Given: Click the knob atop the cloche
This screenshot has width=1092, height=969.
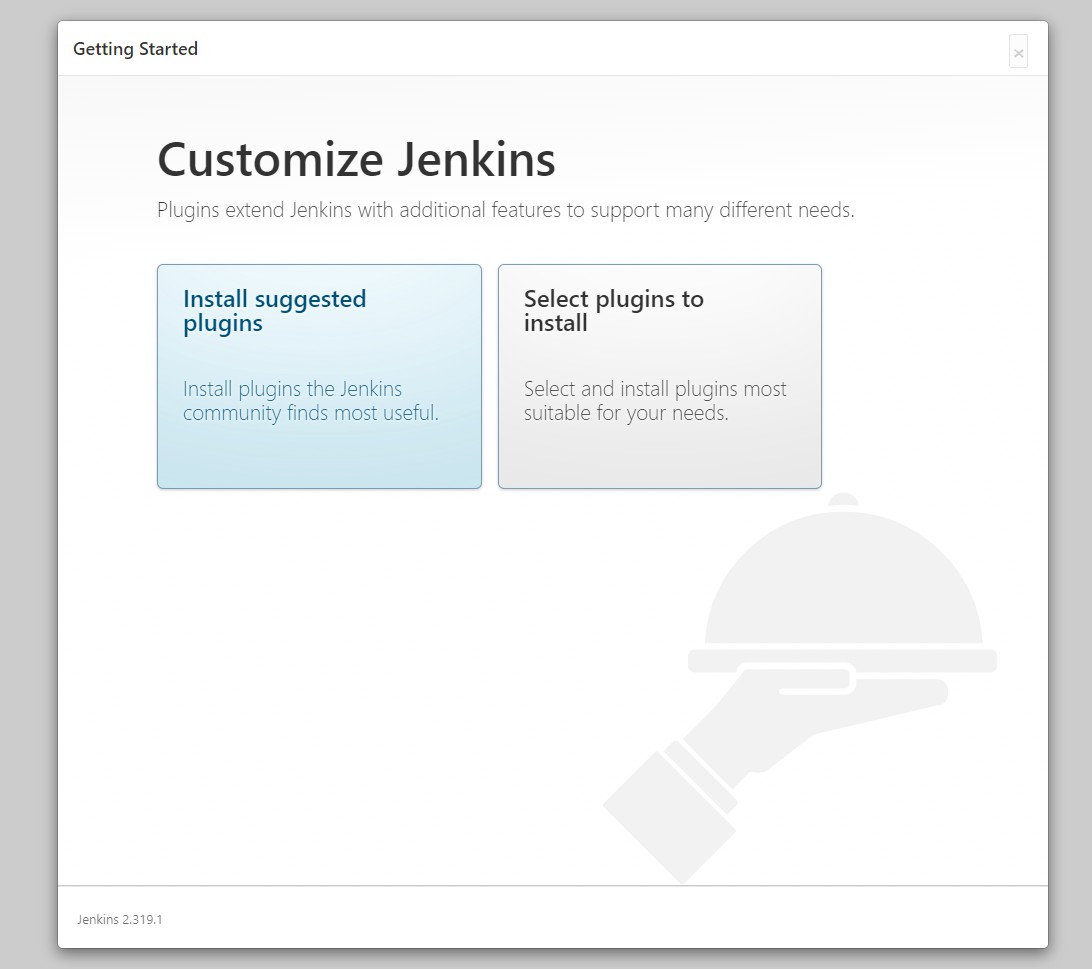Looking at the screenshot, I should pyautogui.click(x=844, y=499).
